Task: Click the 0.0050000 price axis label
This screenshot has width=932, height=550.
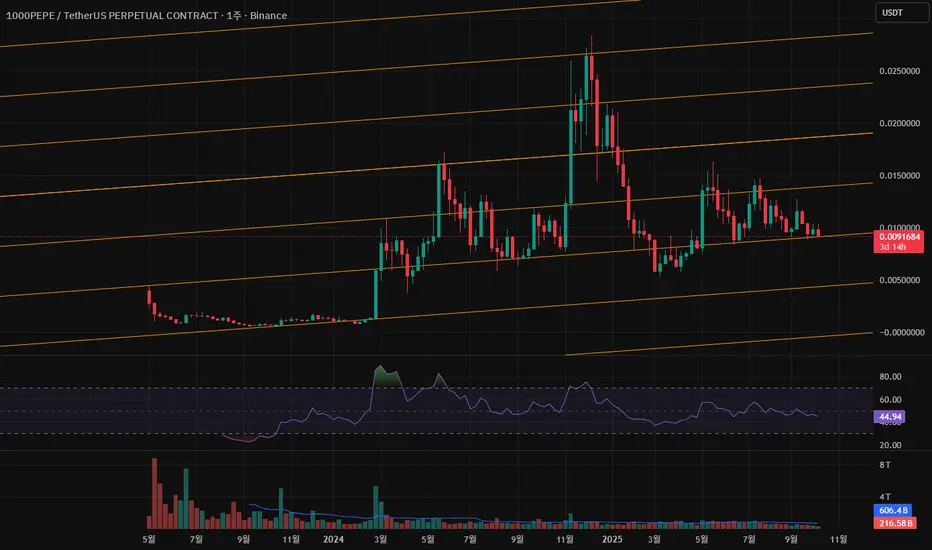Action: [899, 281]
